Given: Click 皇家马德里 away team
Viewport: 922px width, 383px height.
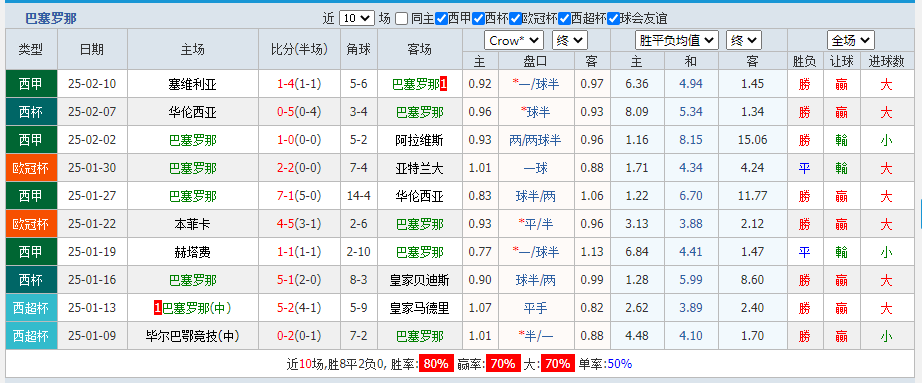Looking at the screenshot, I should (419, 308).
